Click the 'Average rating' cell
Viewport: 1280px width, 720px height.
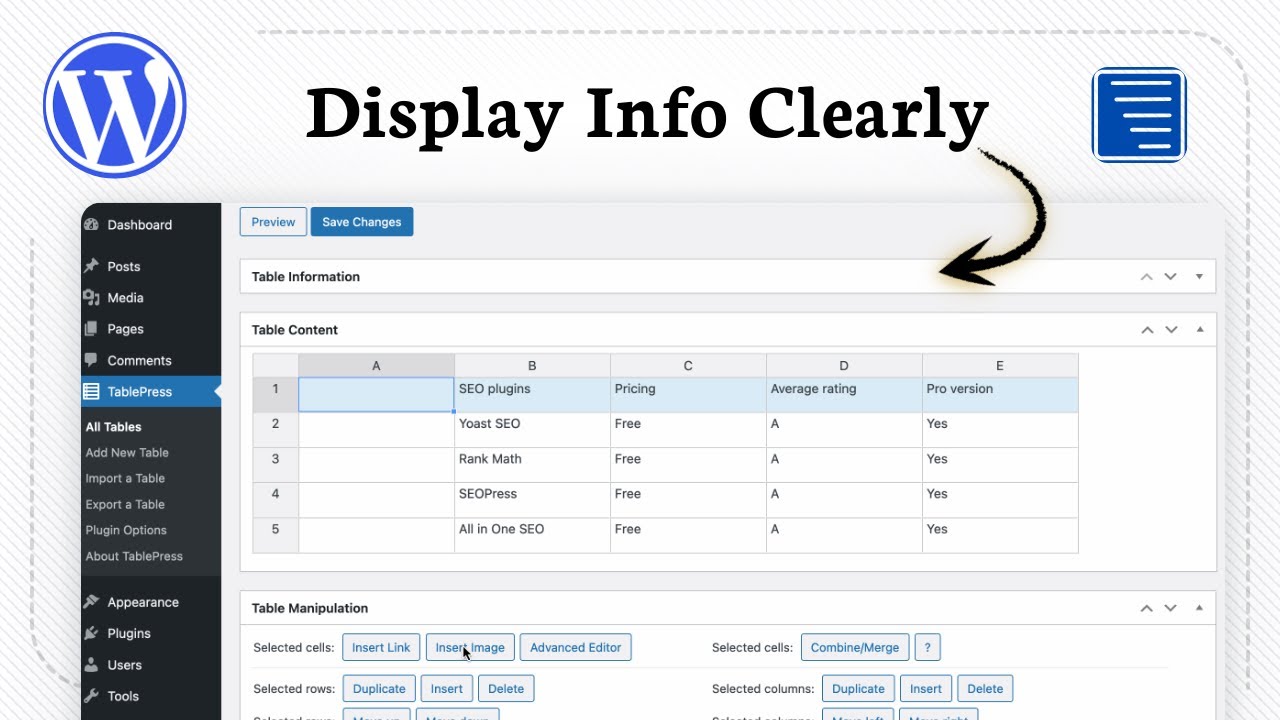click(x=844, y=395)
